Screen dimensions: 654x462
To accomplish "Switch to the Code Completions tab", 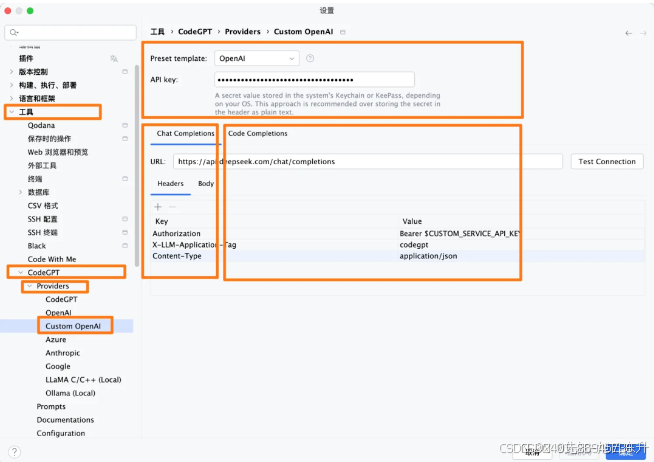I will (257, 133).
